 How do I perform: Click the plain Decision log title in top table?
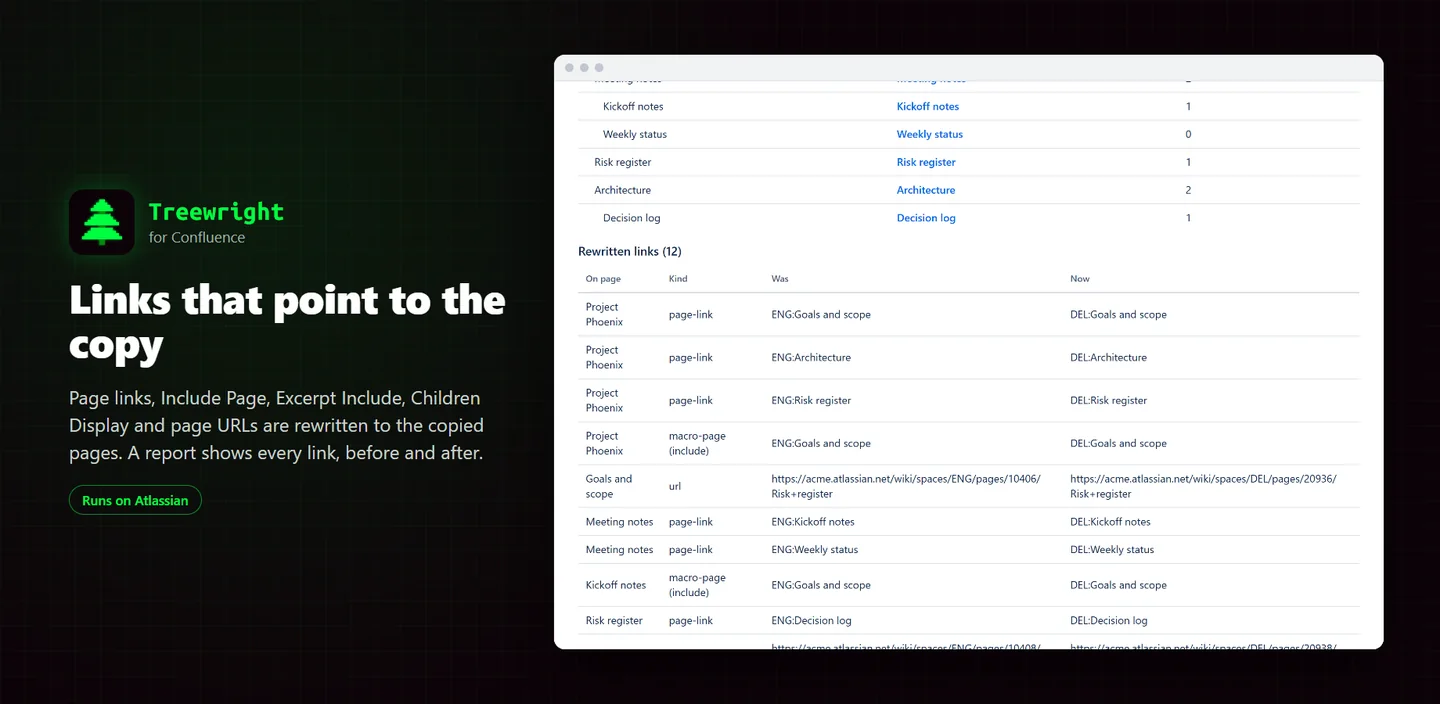tap(631, 218)
